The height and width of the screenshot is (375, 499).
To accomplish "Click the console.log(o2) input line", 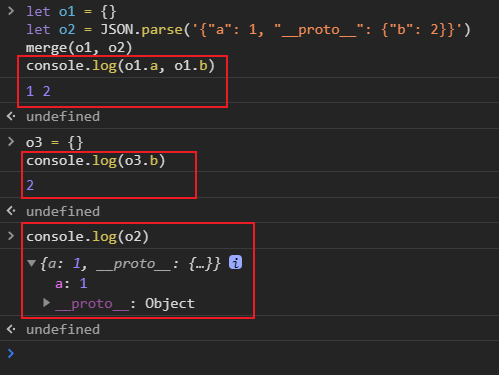I will coord(87,237).
